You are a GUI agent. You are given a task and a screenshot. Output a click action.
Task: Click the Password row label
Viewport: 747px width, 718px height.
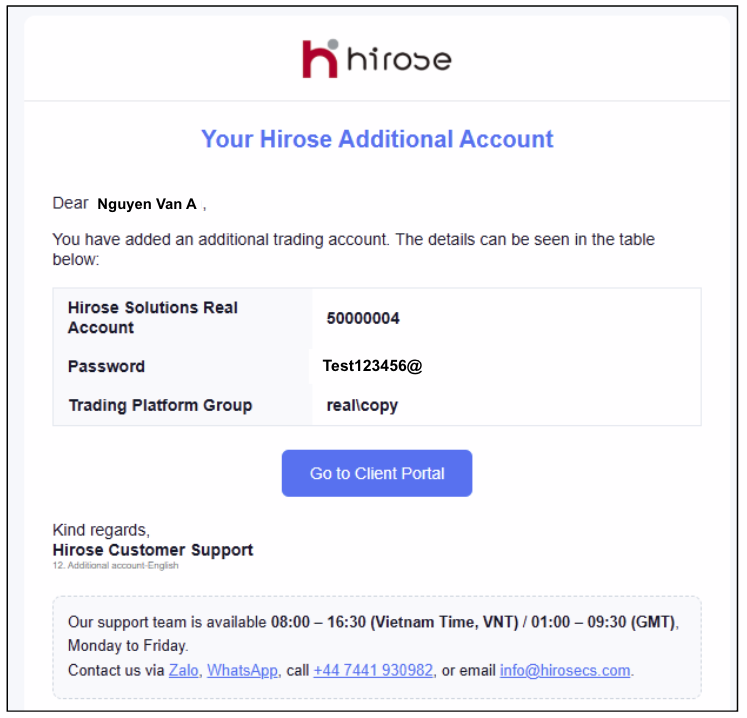pyautogui.click(x=106, y=367)
